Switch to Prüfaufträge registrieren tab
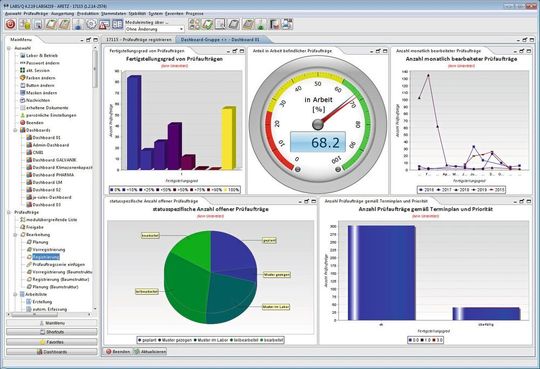This screenshot has height=369, width=540. 138,40
